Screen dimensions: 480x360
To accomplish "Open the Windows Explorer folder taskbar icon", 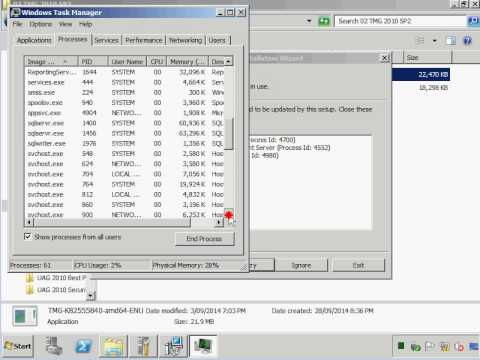I will coord(113,346).
